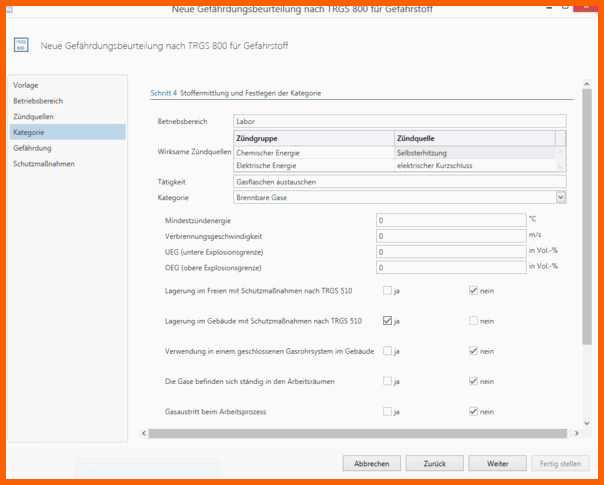This screenshot has width=604, height=485.
Task: Focus the Tätigkeit text field
Action: (398, 182)
